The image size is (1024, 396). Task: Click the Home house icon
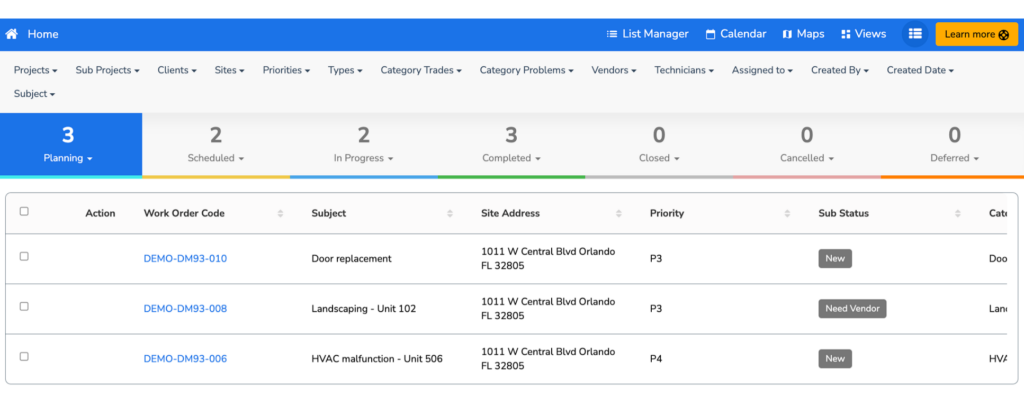coord(11,34)
